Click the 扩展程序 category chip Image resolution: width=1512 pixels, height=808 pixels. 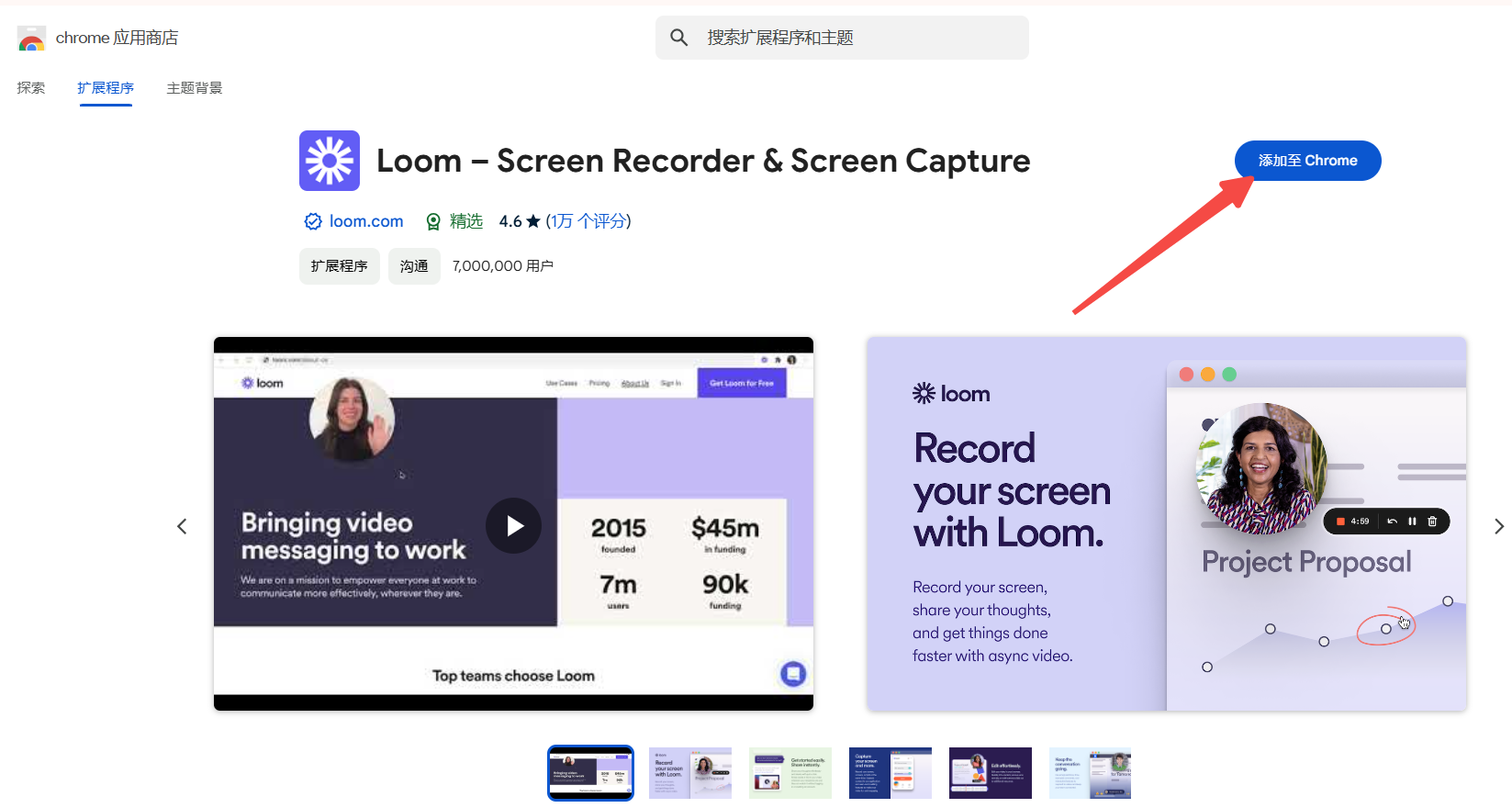point(340,266)
